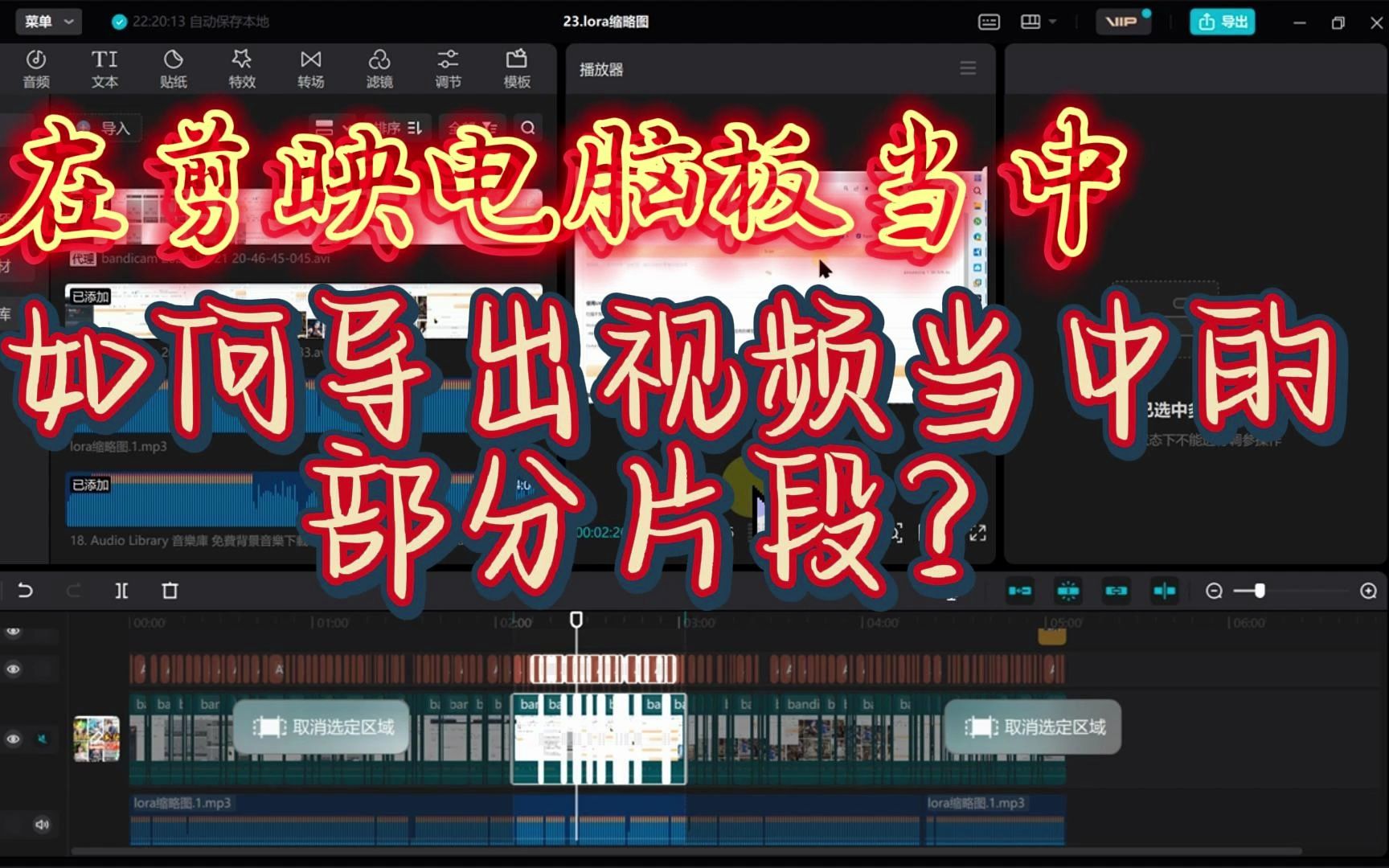The image size is (1389, 868).
Task: Expand the media view mode dropdown
Action: click(x=333, y=128)
